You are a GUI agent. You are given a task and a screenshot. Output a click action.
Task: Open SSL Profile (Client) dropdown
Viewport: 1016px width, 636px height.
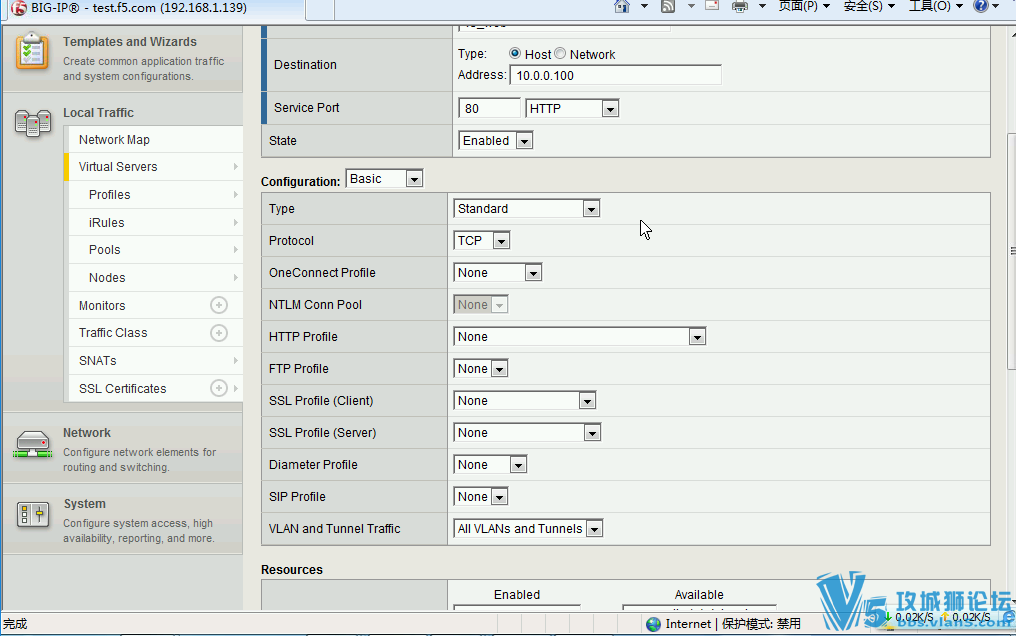click(x=524, y=401)
